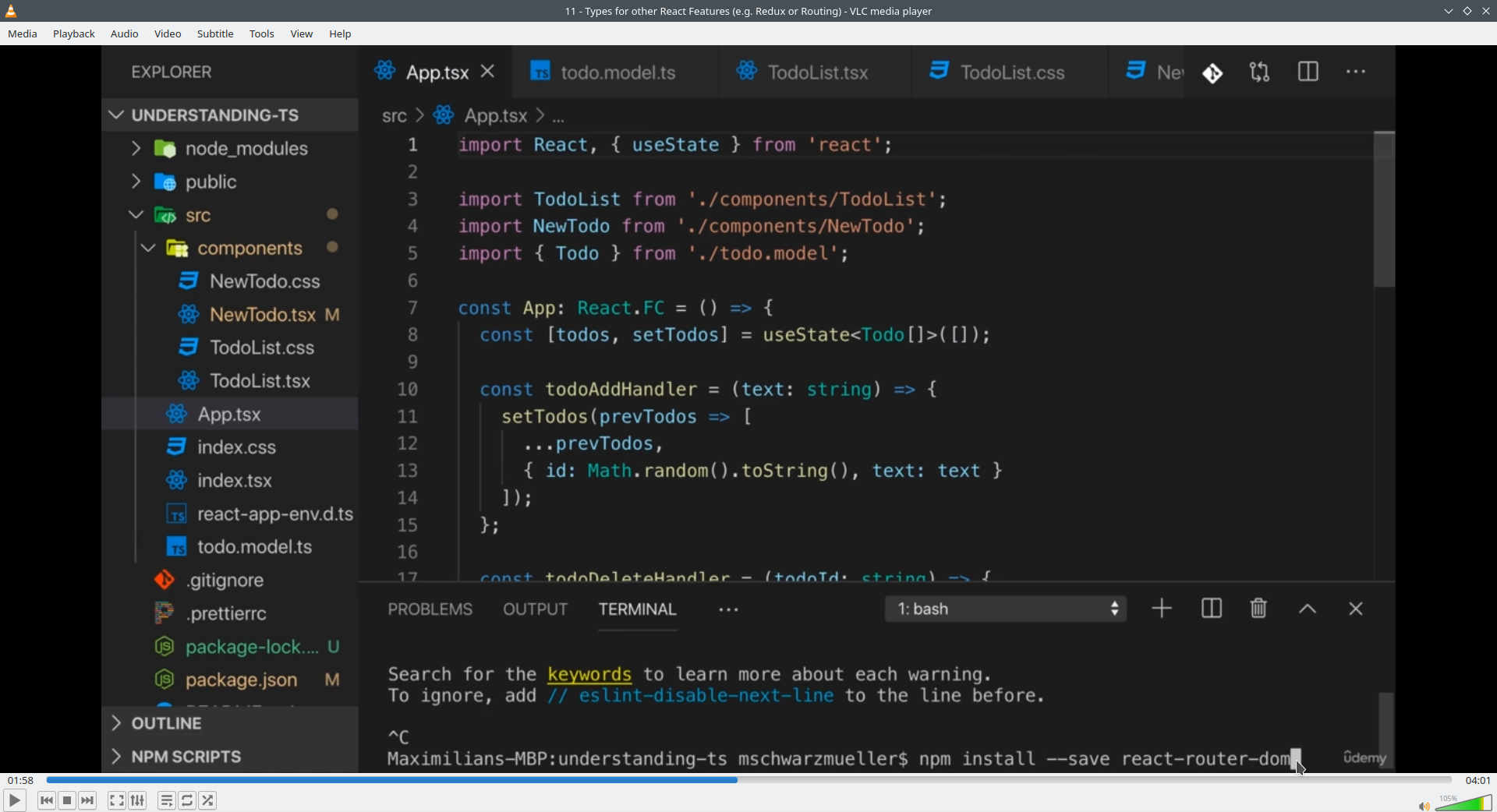1497x812 pixels.
Task: Show extended settings dialog
Action: coord(137,800)
